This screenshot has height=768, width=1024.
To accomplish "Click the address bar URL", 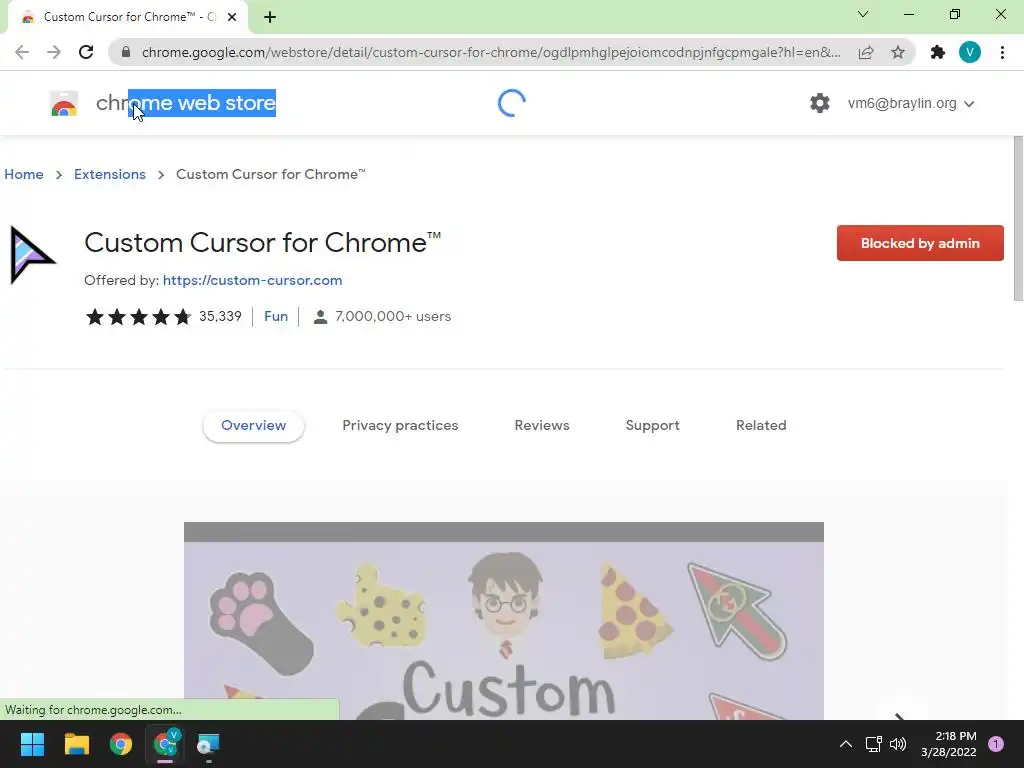I will click(x=491, y=52).
